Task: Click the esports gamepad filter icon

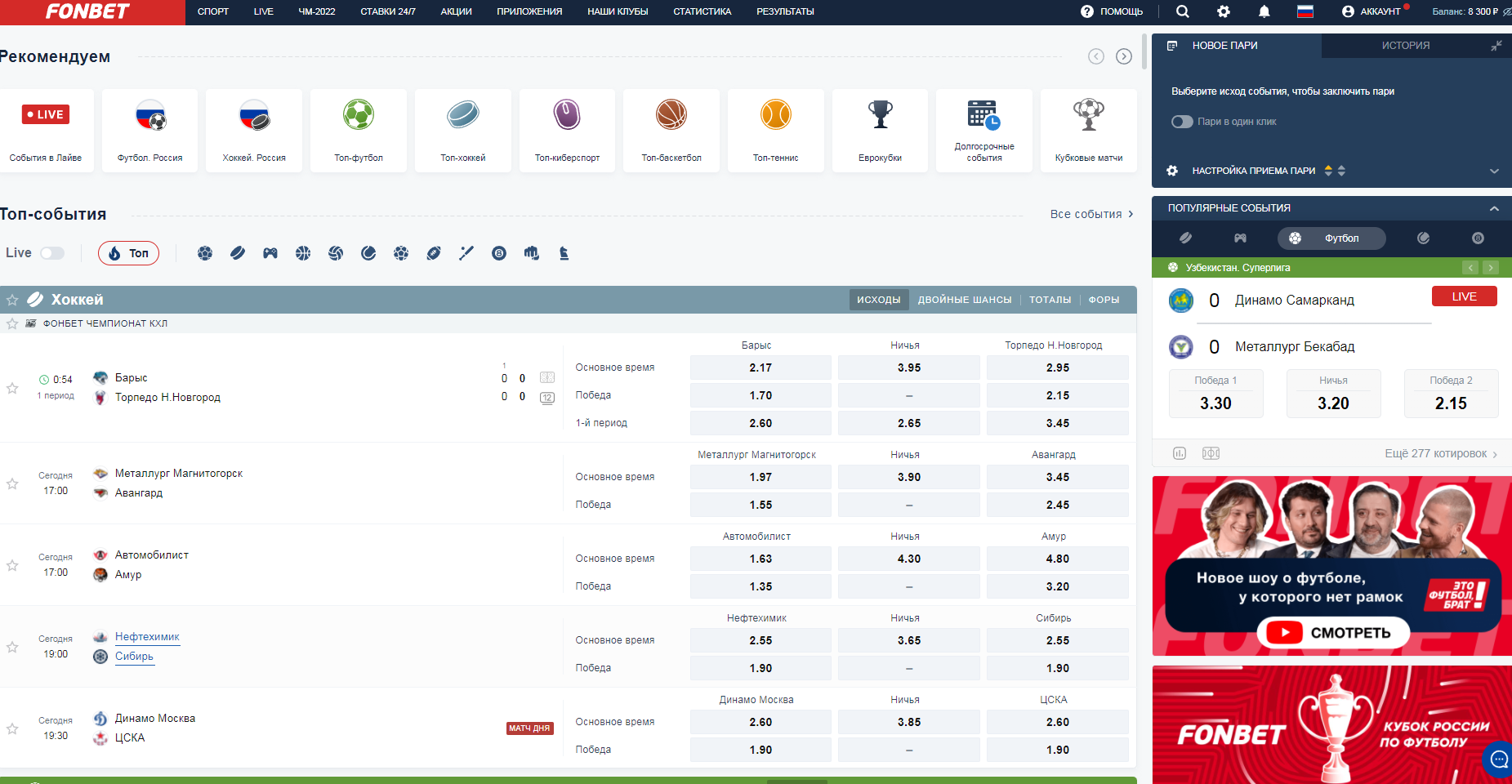Action: pyautogui.click(x=270, y=253)
